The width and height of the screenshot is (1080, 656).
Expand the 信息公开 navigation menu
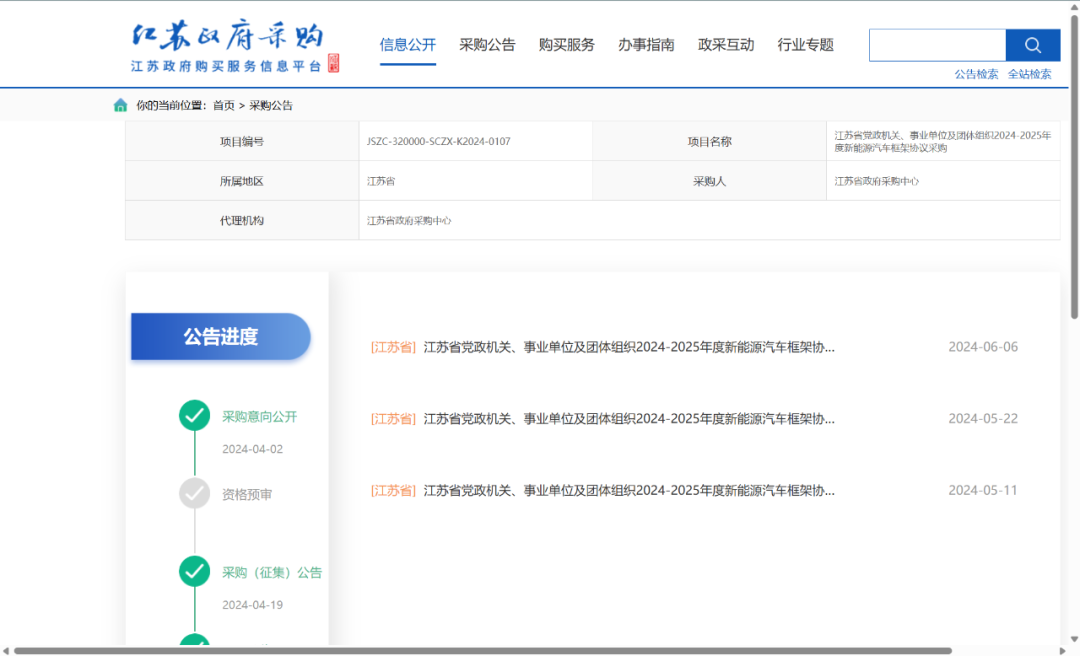pos(407,44)
